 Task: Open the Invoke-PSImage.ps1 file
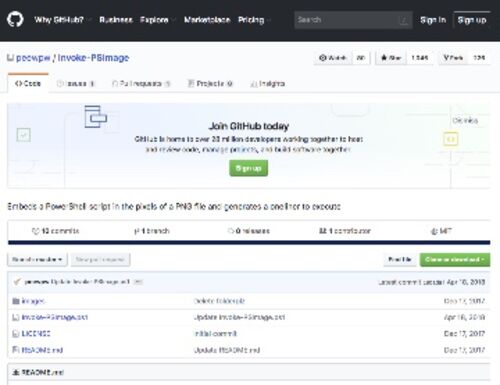[x=55, y=317]
